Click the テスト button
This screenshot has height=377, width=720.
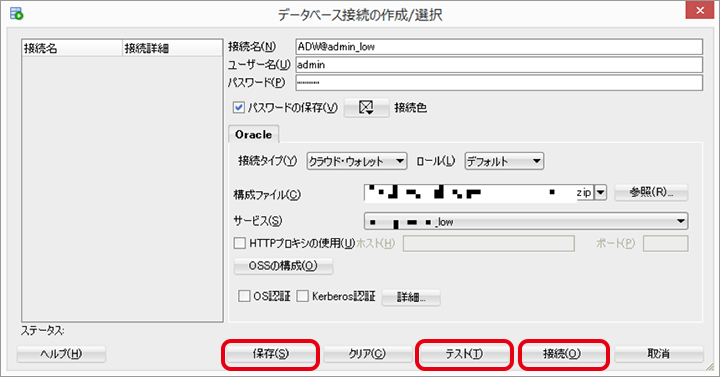click(464, 354)
